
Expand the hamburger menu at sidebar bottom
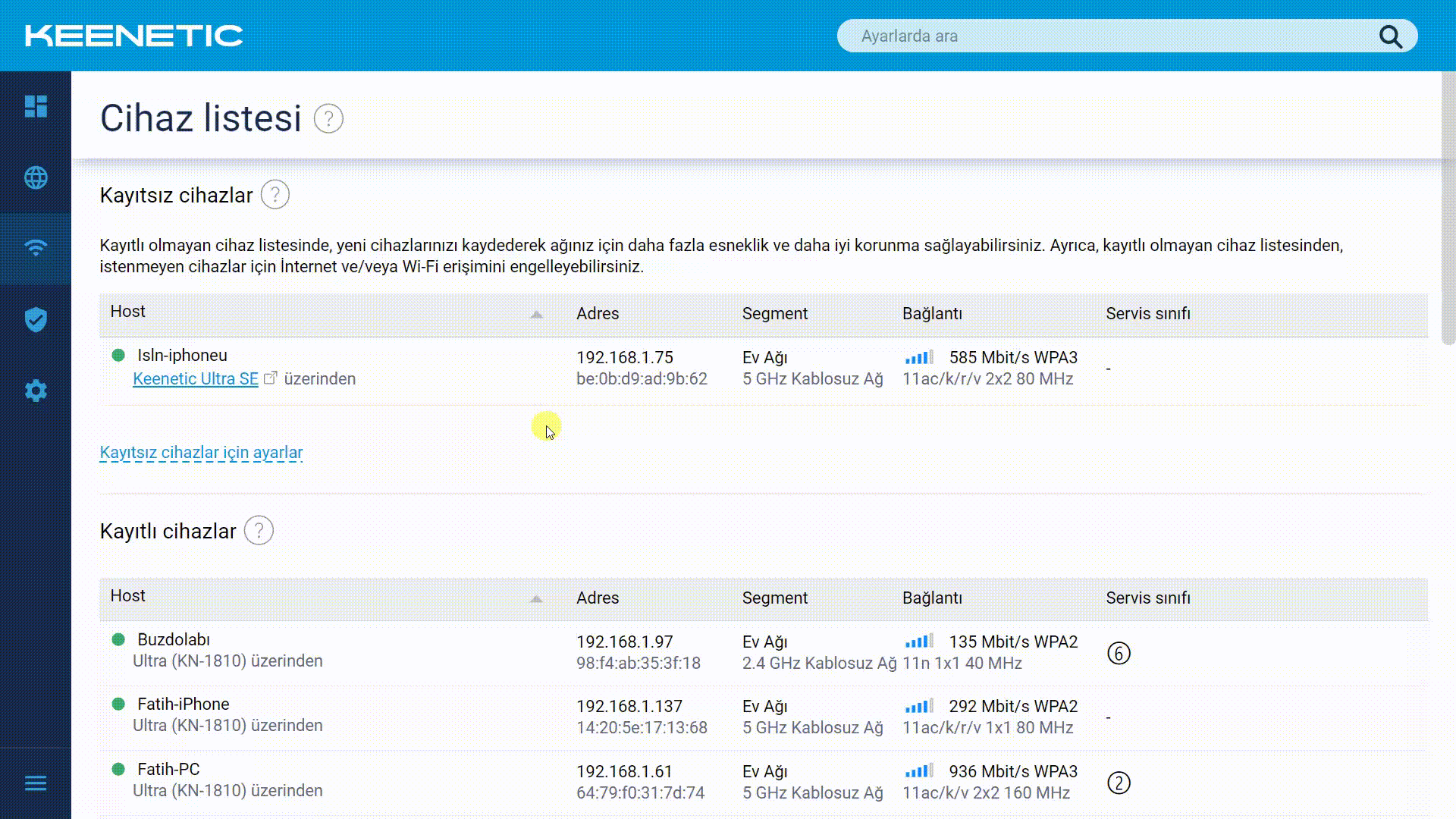(36, 783)
